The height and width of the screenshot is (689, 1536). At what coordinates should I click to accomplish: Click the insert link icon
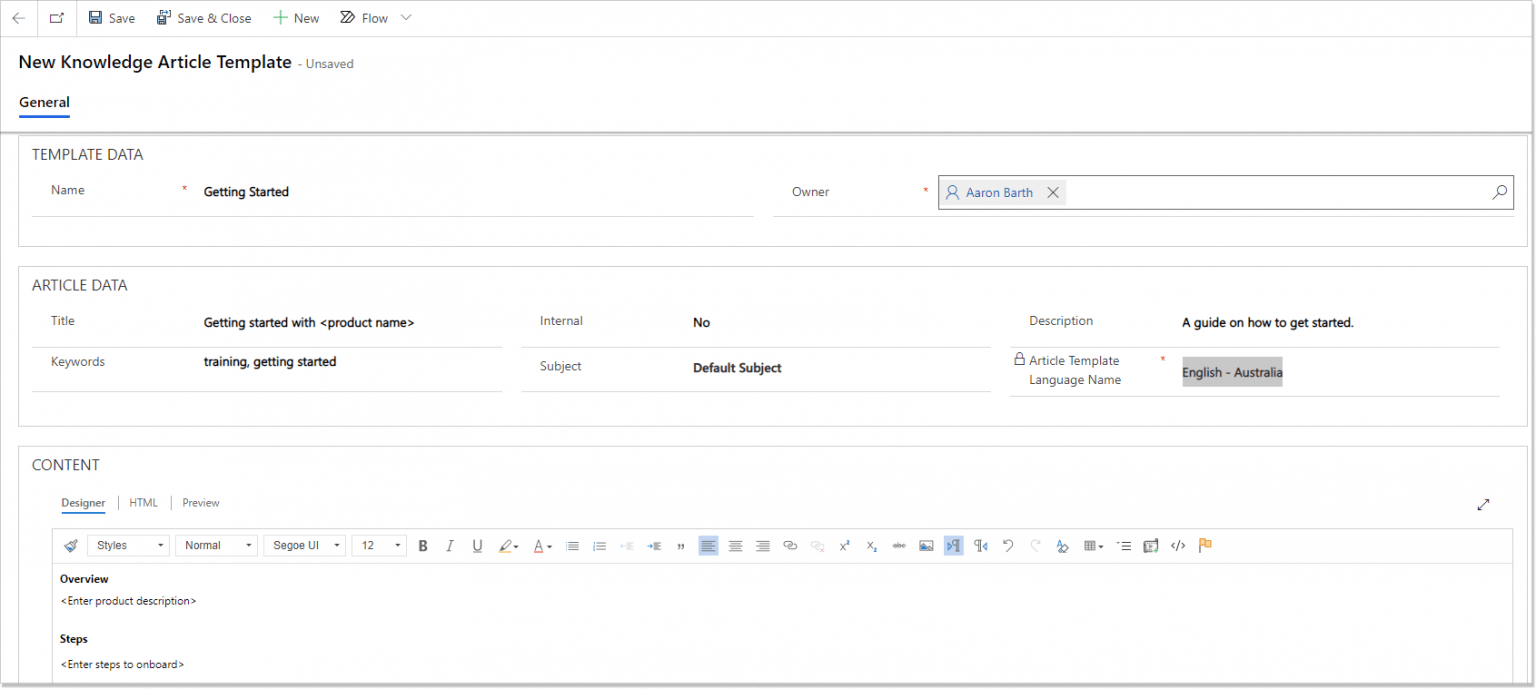[790, 546]
